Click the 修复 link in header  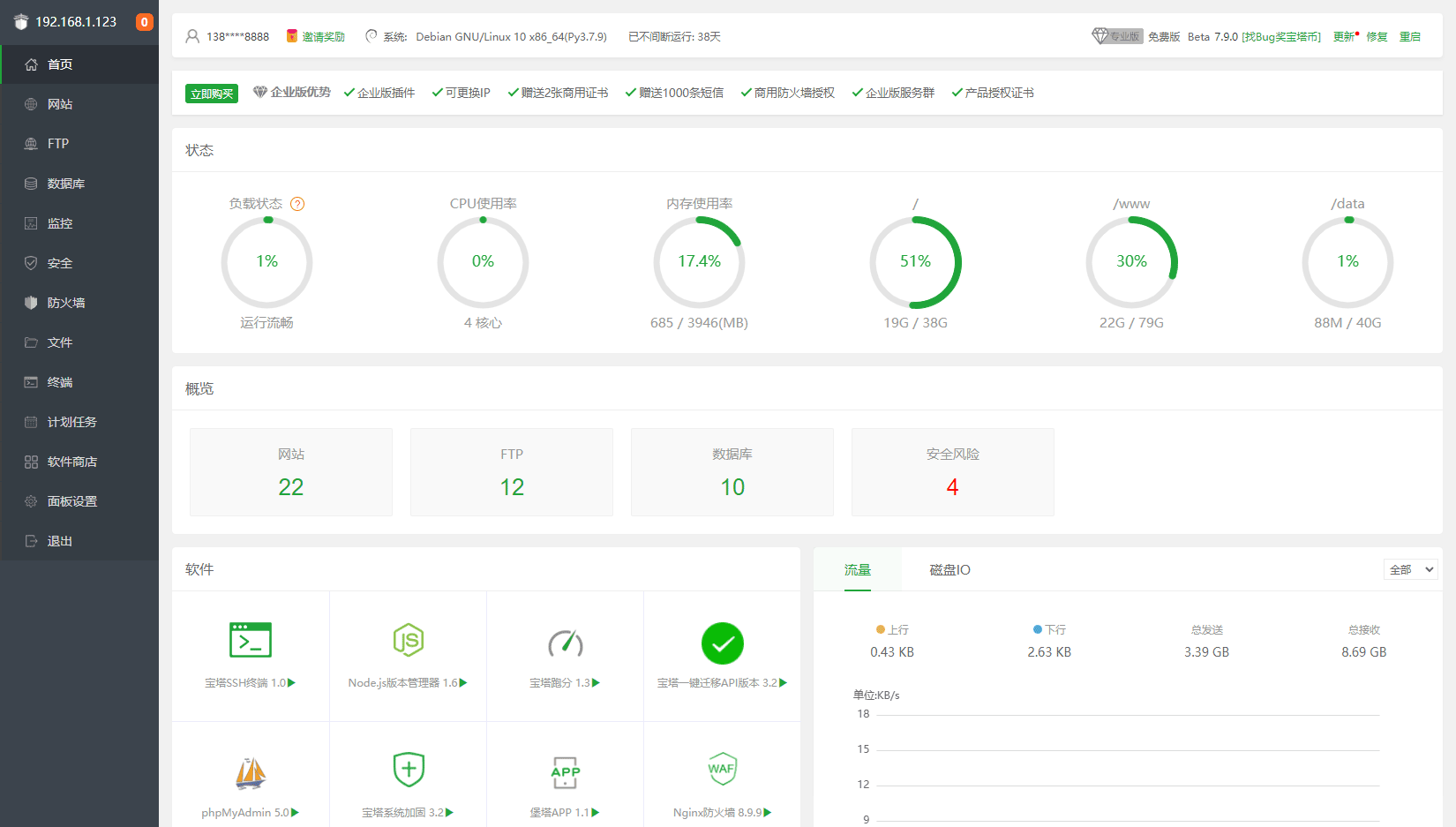pos(1377,37)
